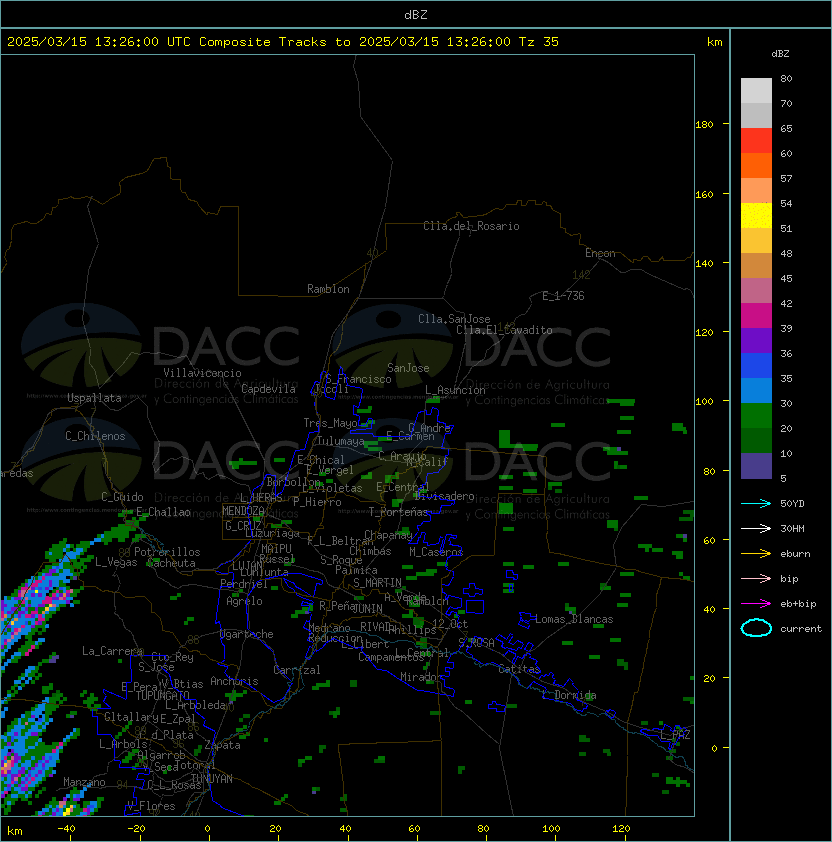Screen dimensions: 832x842
Task: Click the 'dBZ' heading above the color scale
Action: click(780, 54)
